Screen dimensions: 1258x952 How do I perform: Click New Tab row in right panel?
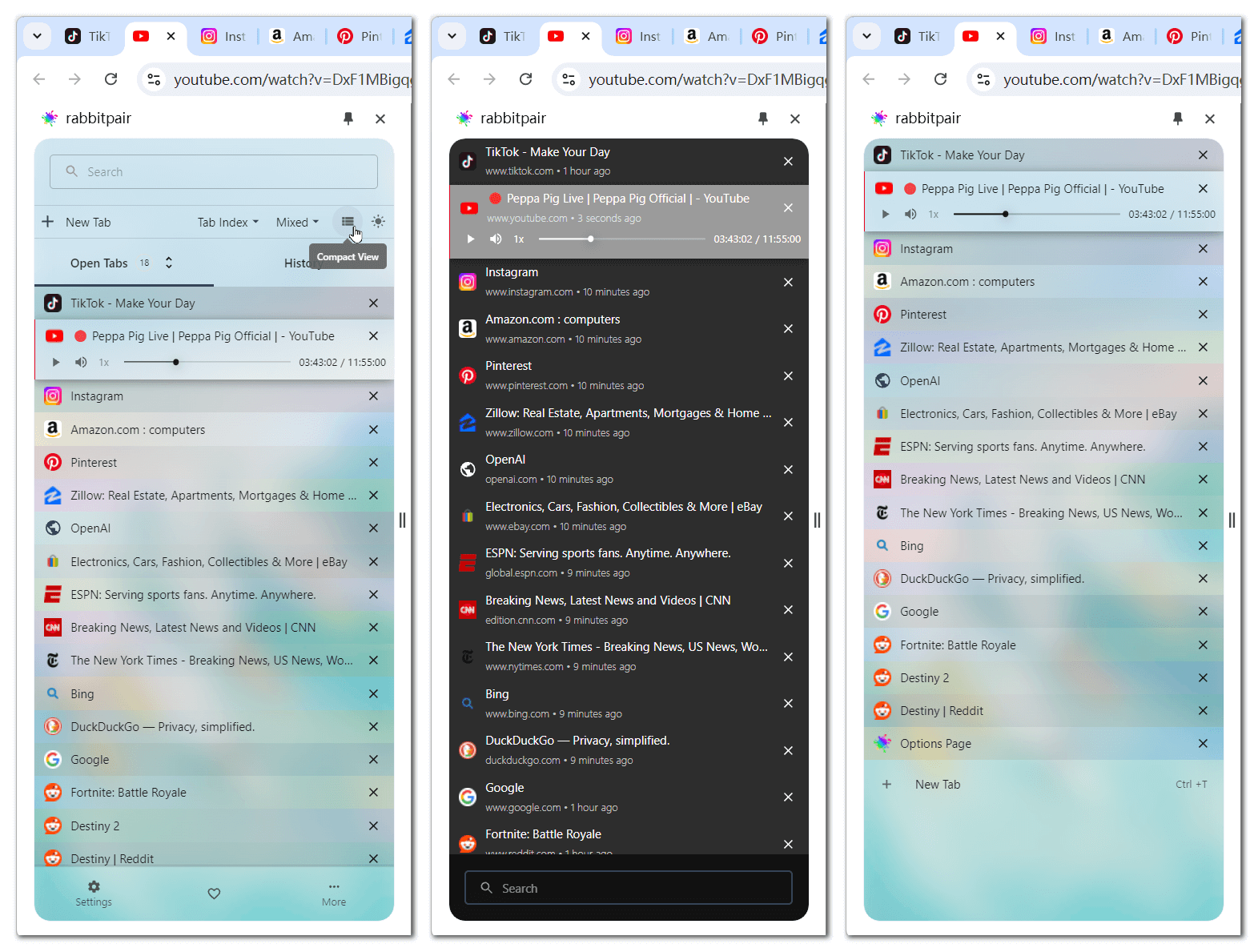[1043, 784]
